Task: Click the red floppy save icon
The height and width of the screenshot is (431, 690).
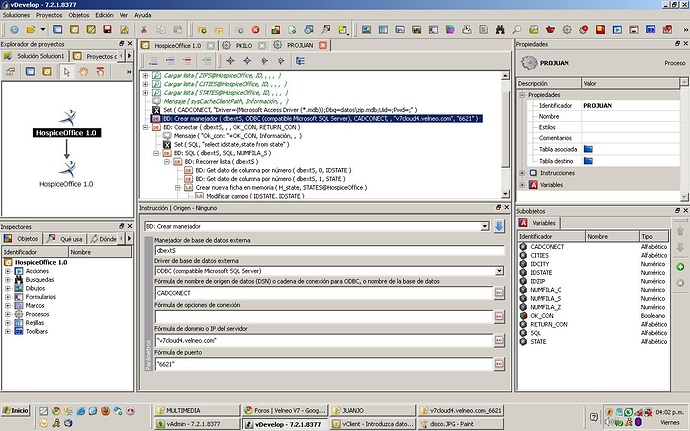Action: (x=107, y=30)
